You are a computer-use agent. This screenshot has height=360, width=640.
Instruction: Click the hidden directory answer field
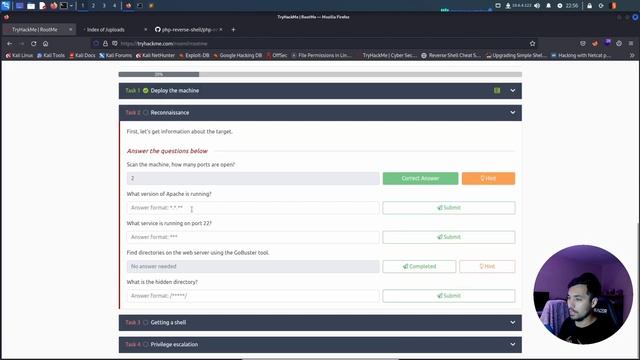click(x=253, y=296)
